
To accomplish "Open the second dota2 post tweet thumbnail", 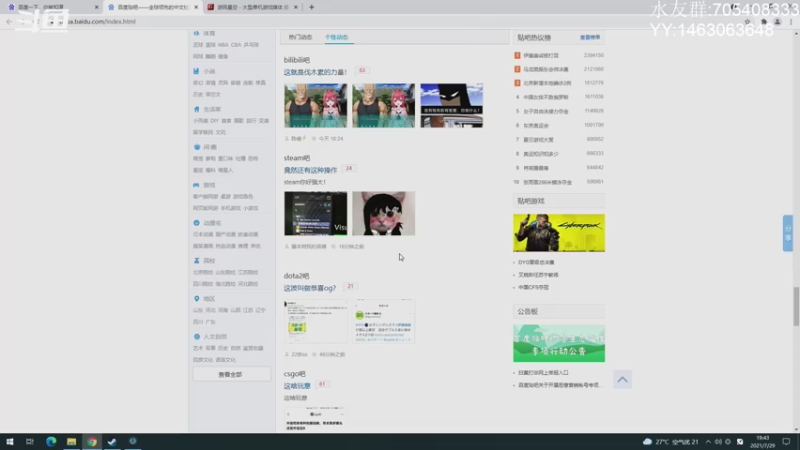I will point(384,321).
